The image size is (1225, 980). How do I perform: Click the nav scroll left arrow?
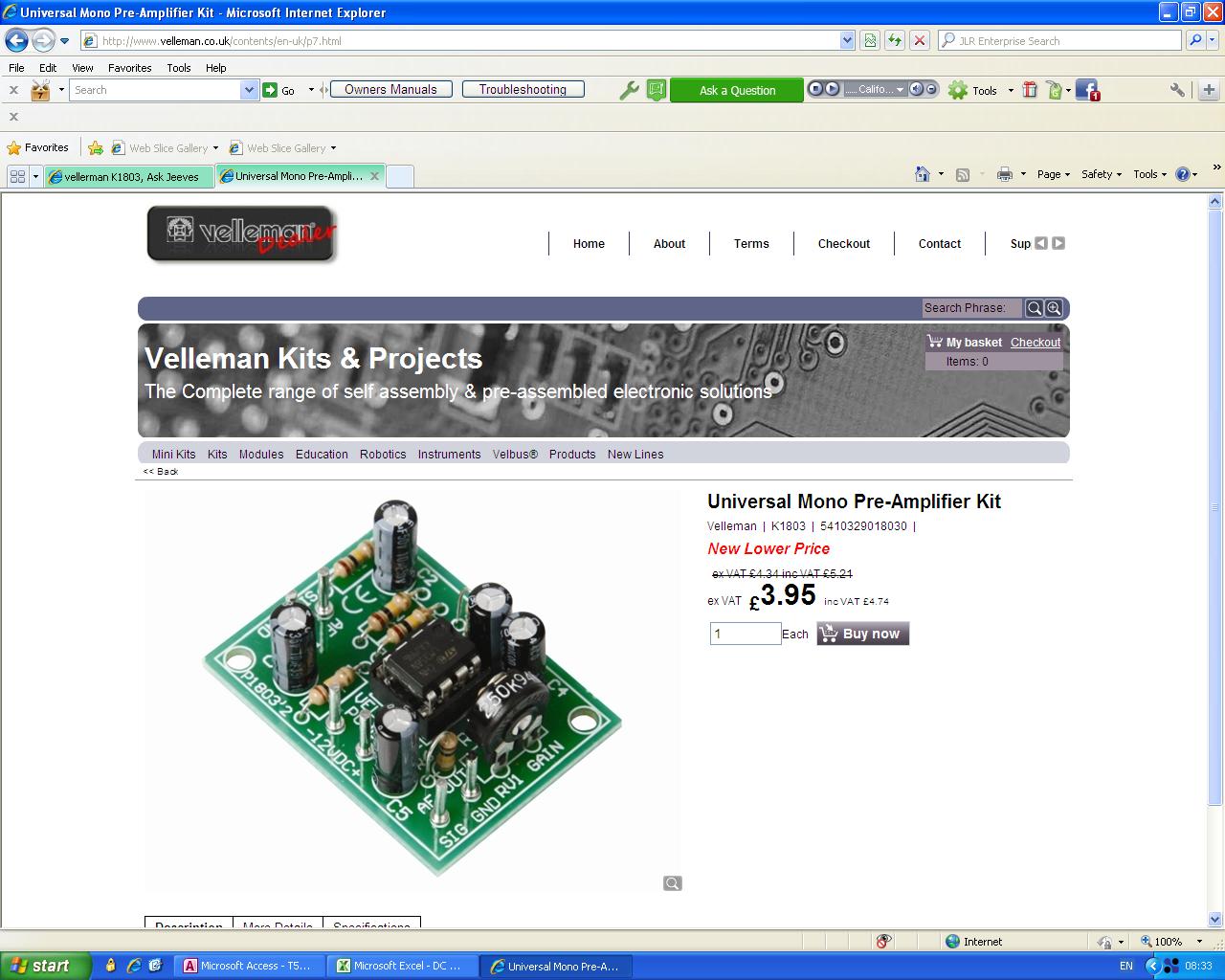[x=1041, y=243]
